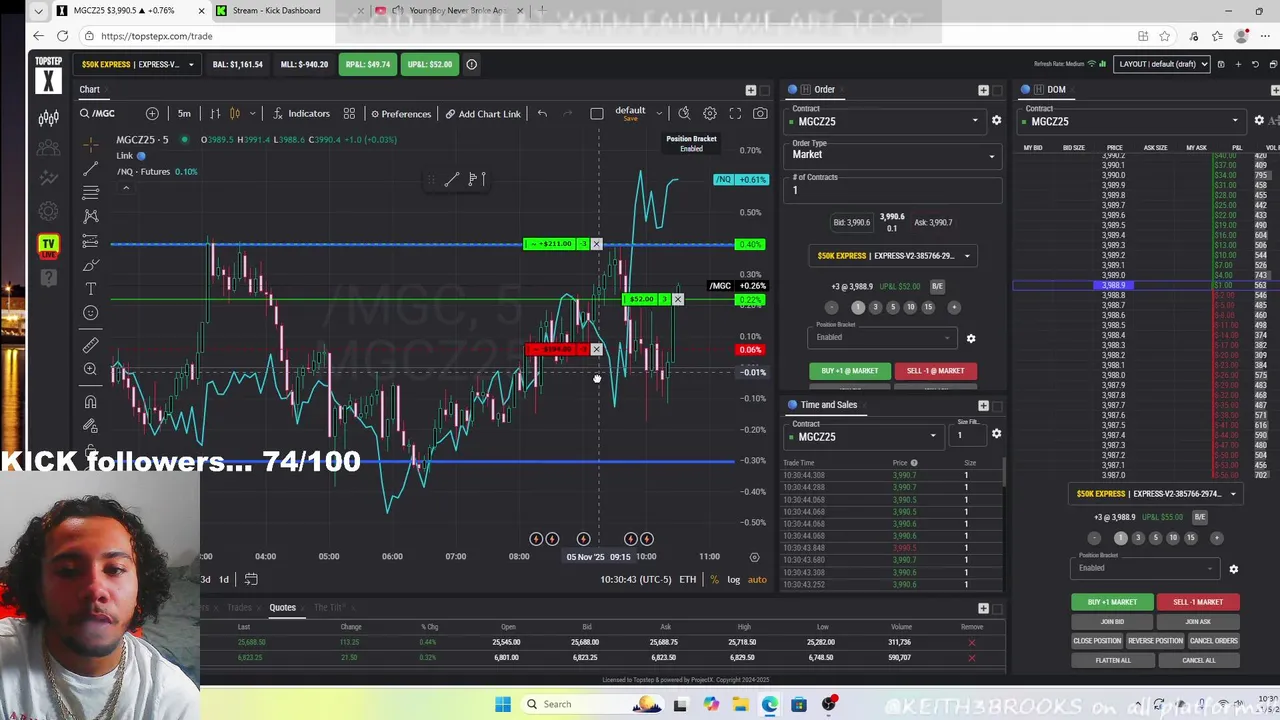Image resolution: width=1280 pixels, height=720 pixels.
Task: Take a chart snapshot with camera icon
Action: 760,114
